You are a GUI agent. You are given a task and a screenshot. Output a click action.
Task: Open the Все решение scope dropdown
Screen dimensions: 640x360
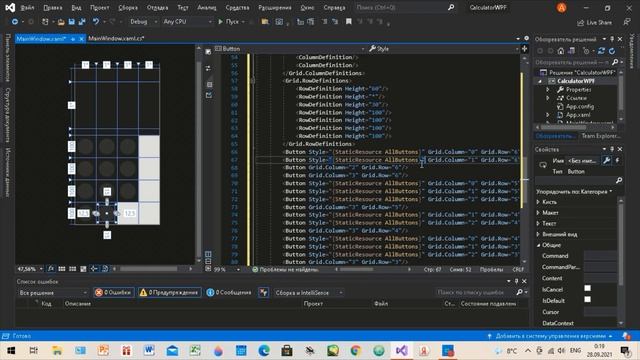[53, 293]
